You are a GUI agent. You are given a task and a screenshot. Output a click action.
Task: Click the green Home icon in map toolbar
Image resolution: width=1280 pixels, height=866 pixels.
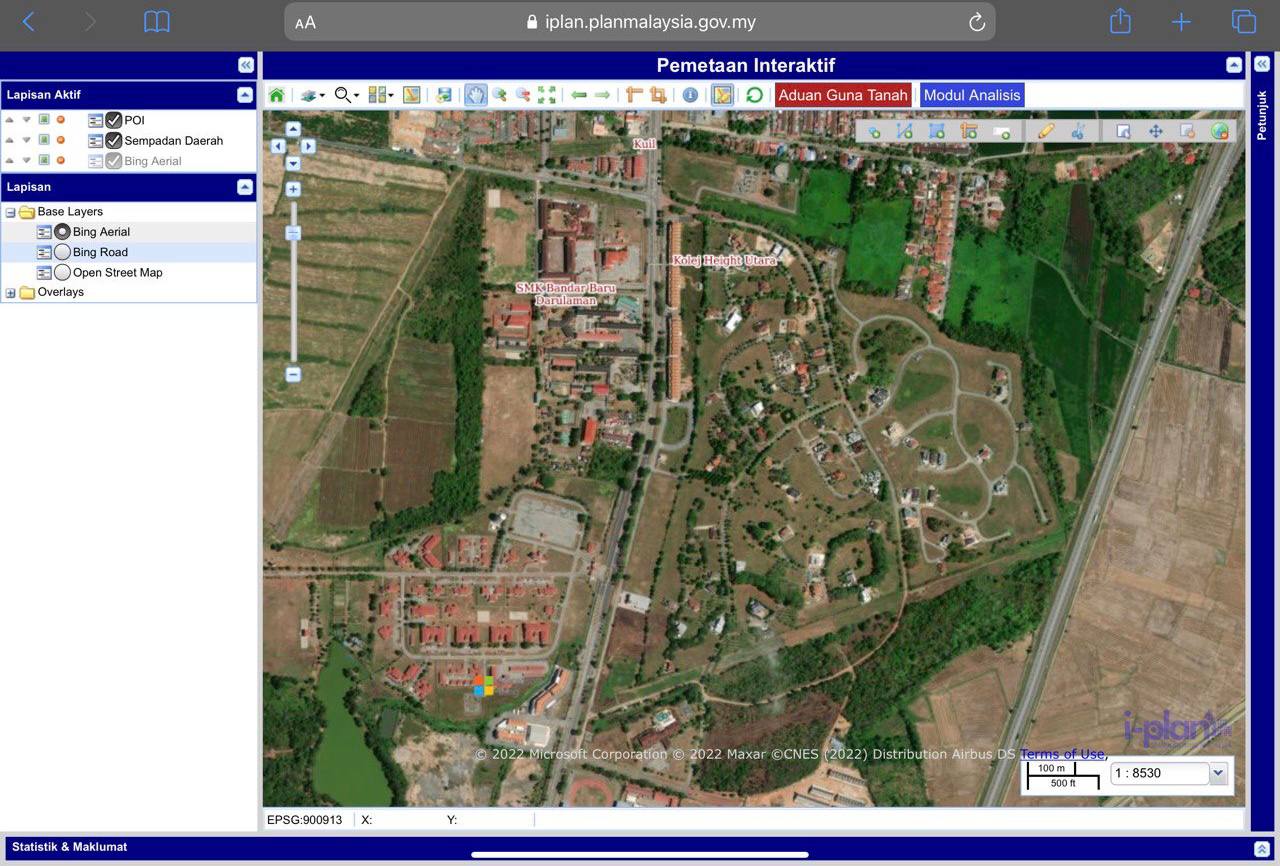point(276,95)
